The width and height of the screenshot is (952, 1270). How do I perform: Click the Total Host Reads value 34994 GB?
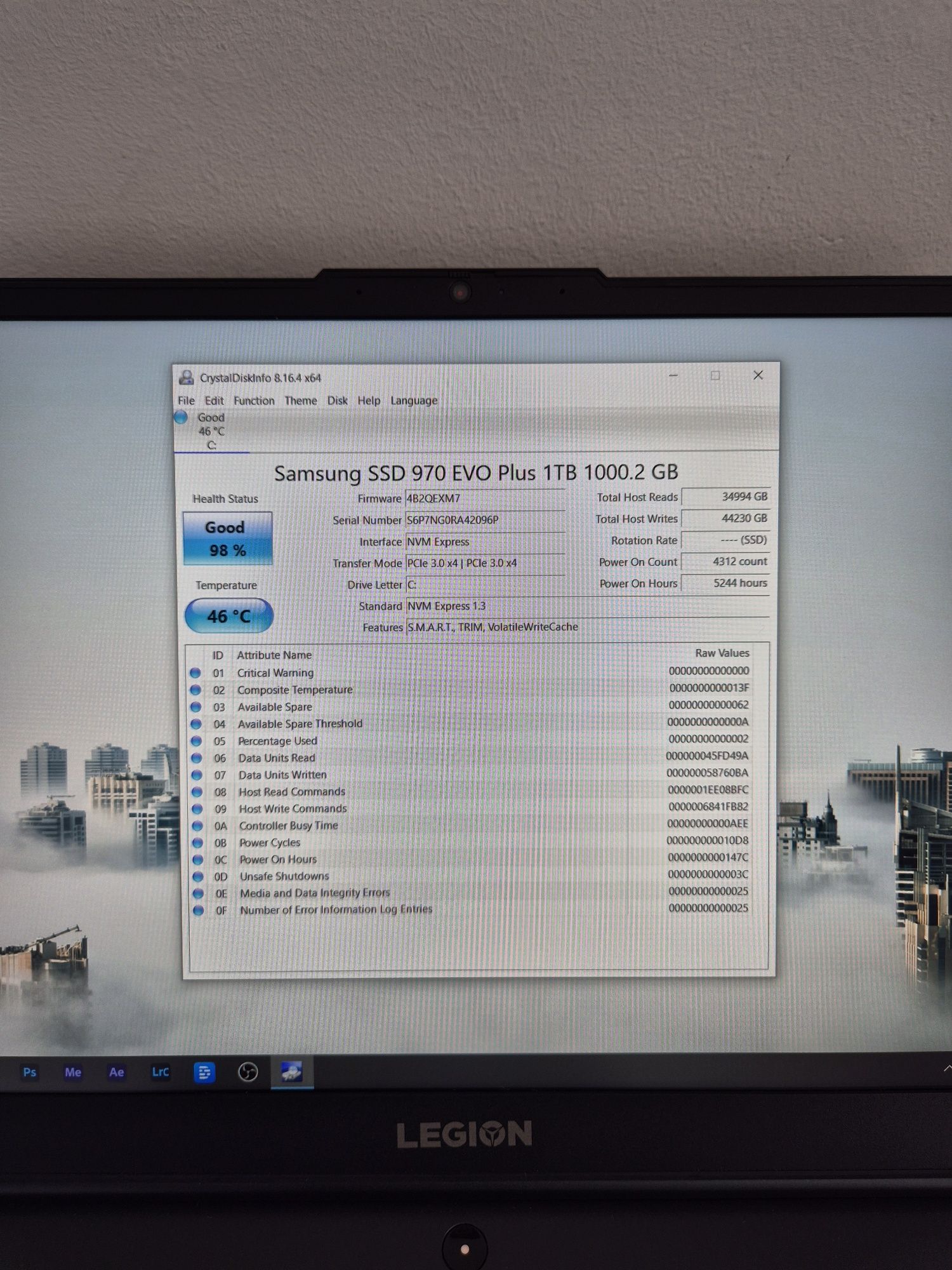pyautogui.click(x=725, y=497)
